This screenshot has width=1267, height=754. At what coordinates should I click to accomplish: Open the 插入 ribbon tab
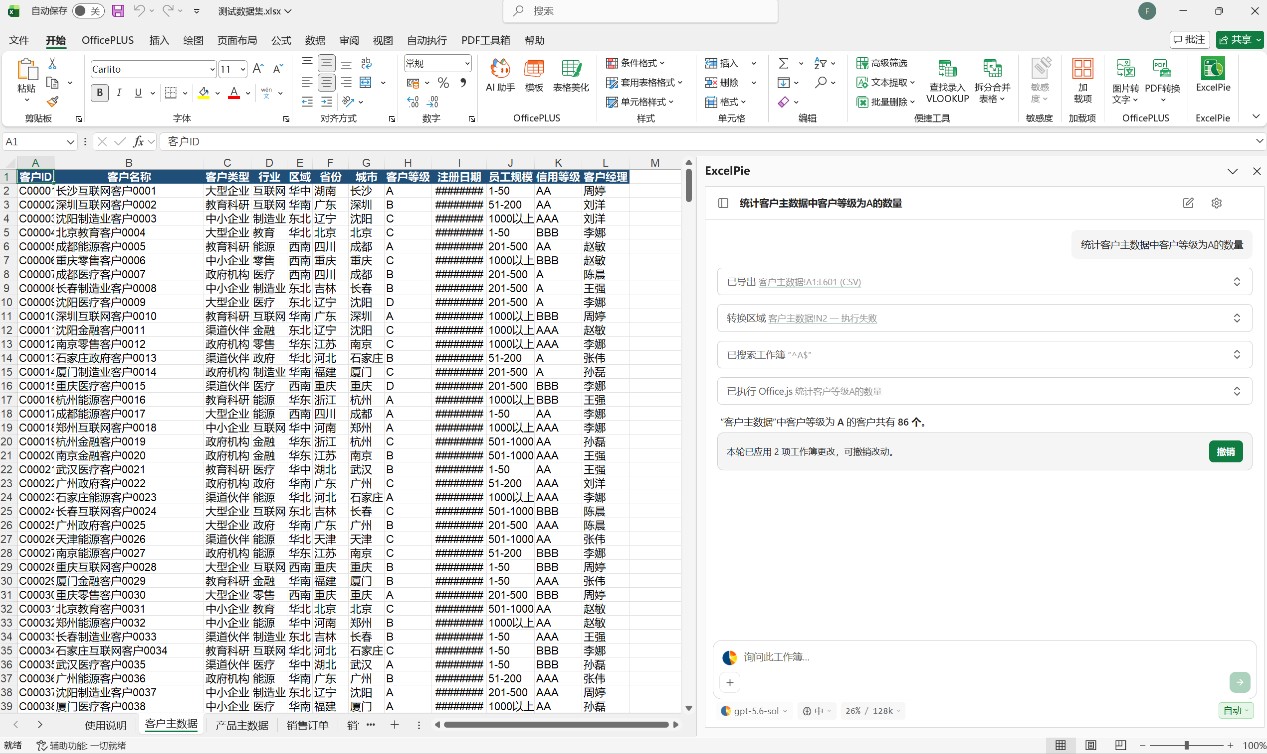(x=159, y=40)
